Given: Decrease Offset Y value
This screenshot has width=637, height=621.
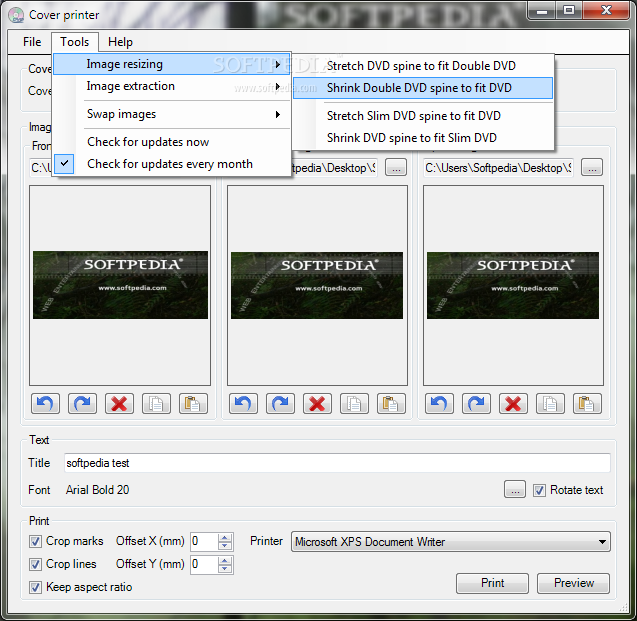Looking at the screenshot, I should [225, 569].
